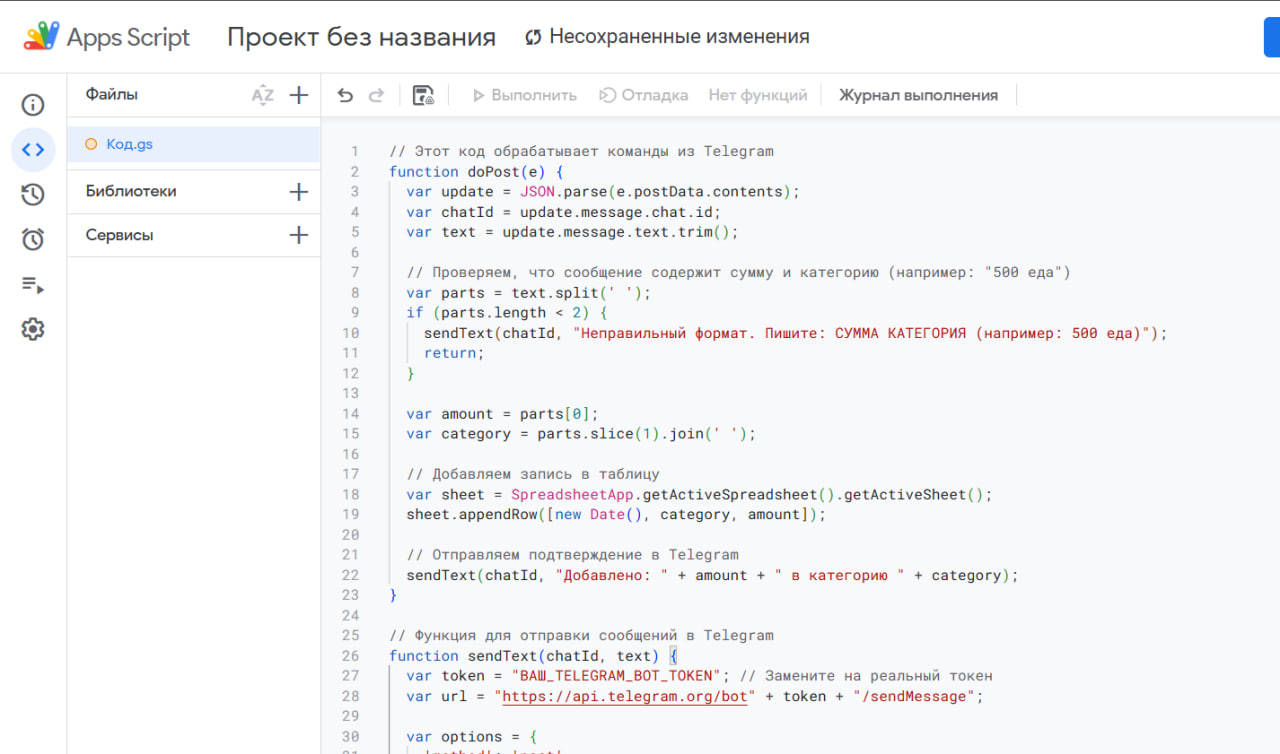
Task: Click sheet.appendRow call on line 19
Action: 617,515
